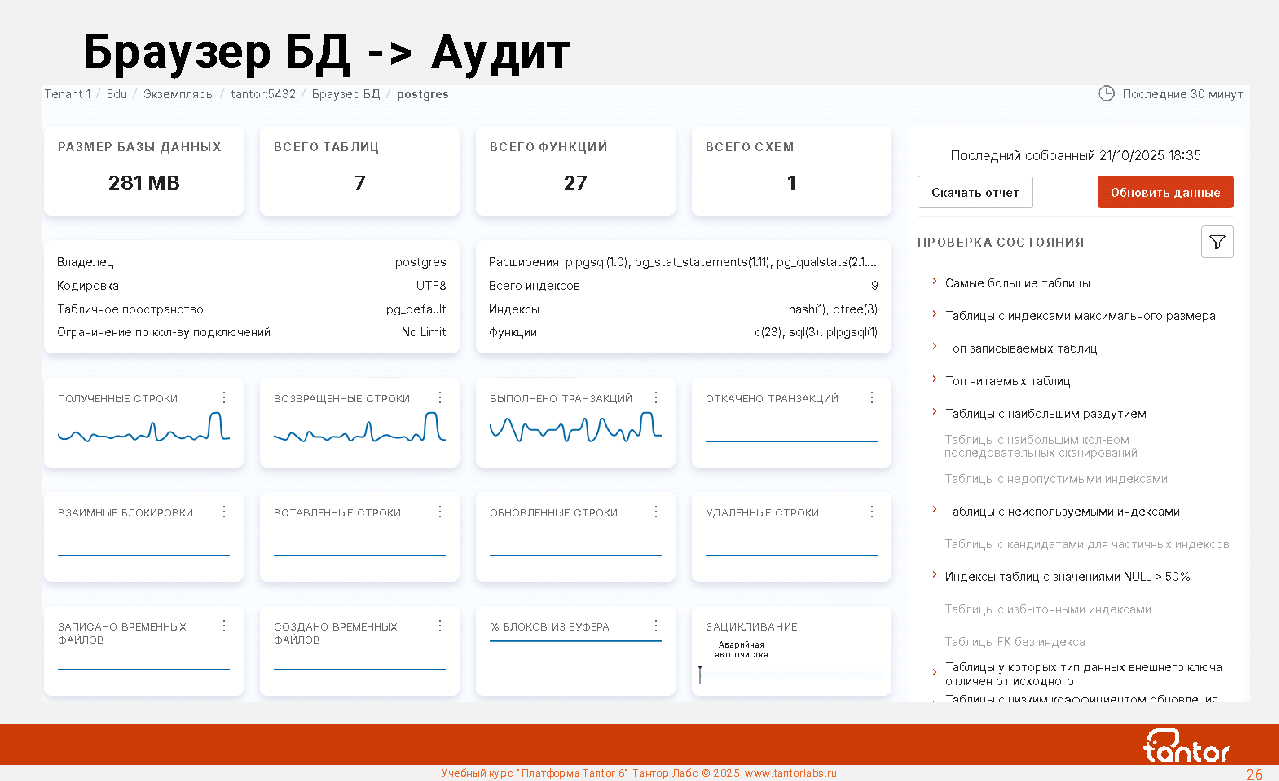The image size is (1279, 781).
Task: Open three-dot menu on Обновленные строки card
Action: (656, 511)
